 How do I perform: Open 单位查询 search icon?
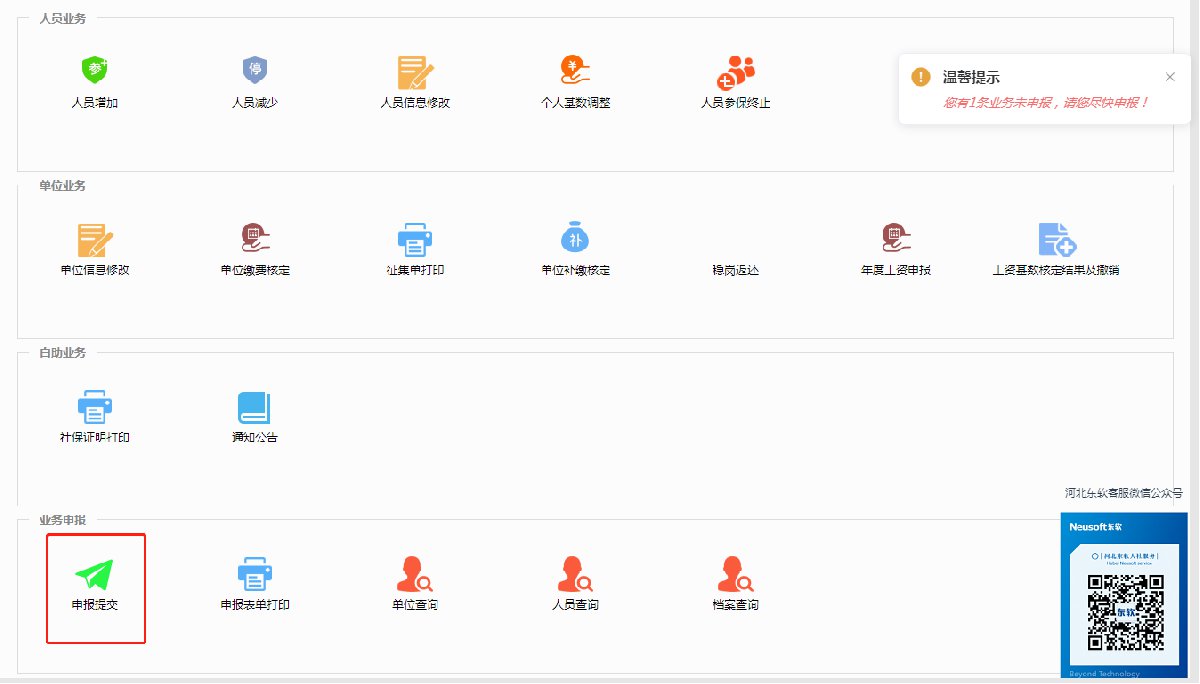tap(415, 574)
